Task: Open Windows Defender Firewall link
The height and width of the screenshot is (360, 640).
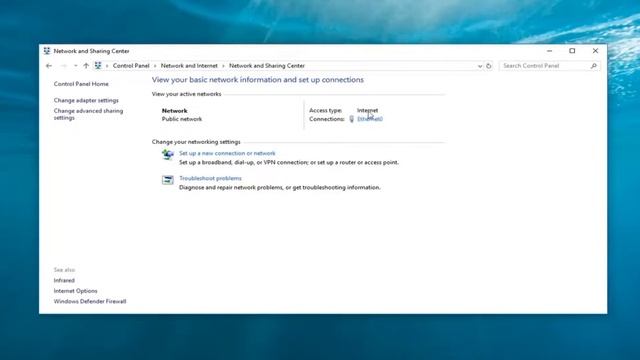Action: pos(90,301)
